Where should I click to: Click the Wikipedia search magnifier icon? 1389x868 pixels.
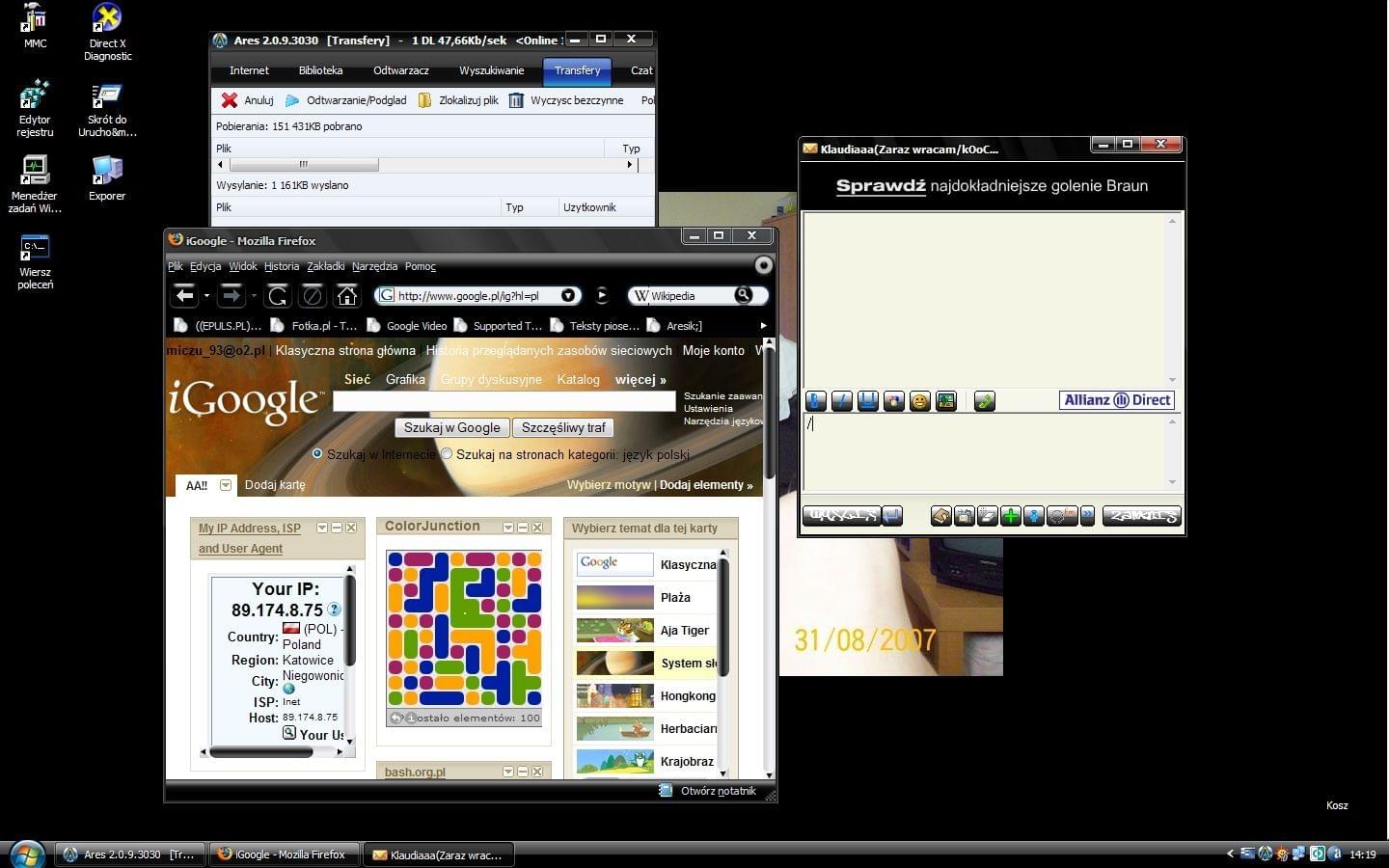(x=743, y=295)
